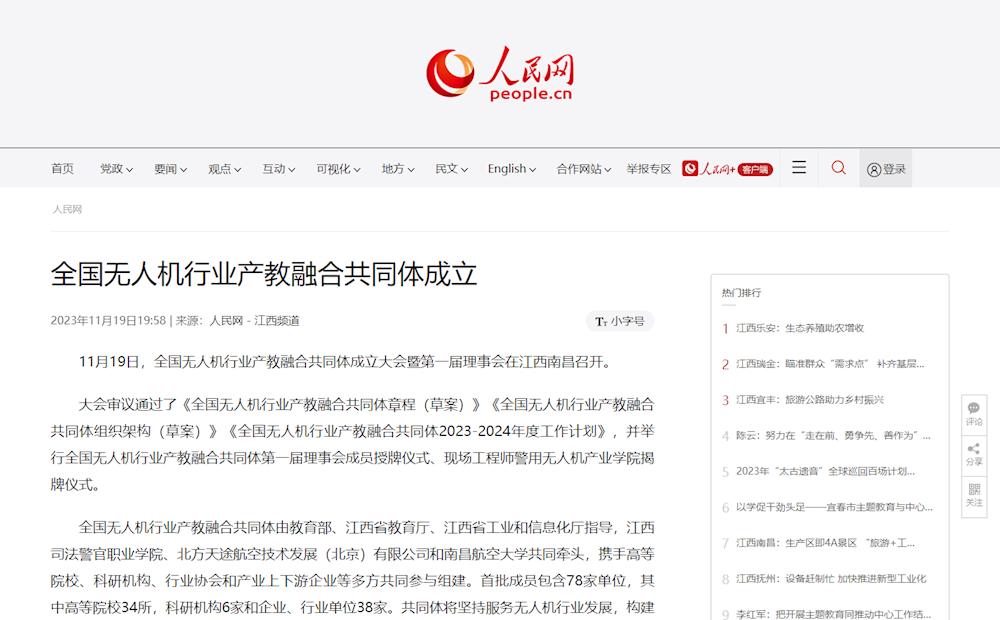This screenshot has width=1000, height=620.
Task: Click the 评论 comment bubble icon
Action: [x=974, y=413]
